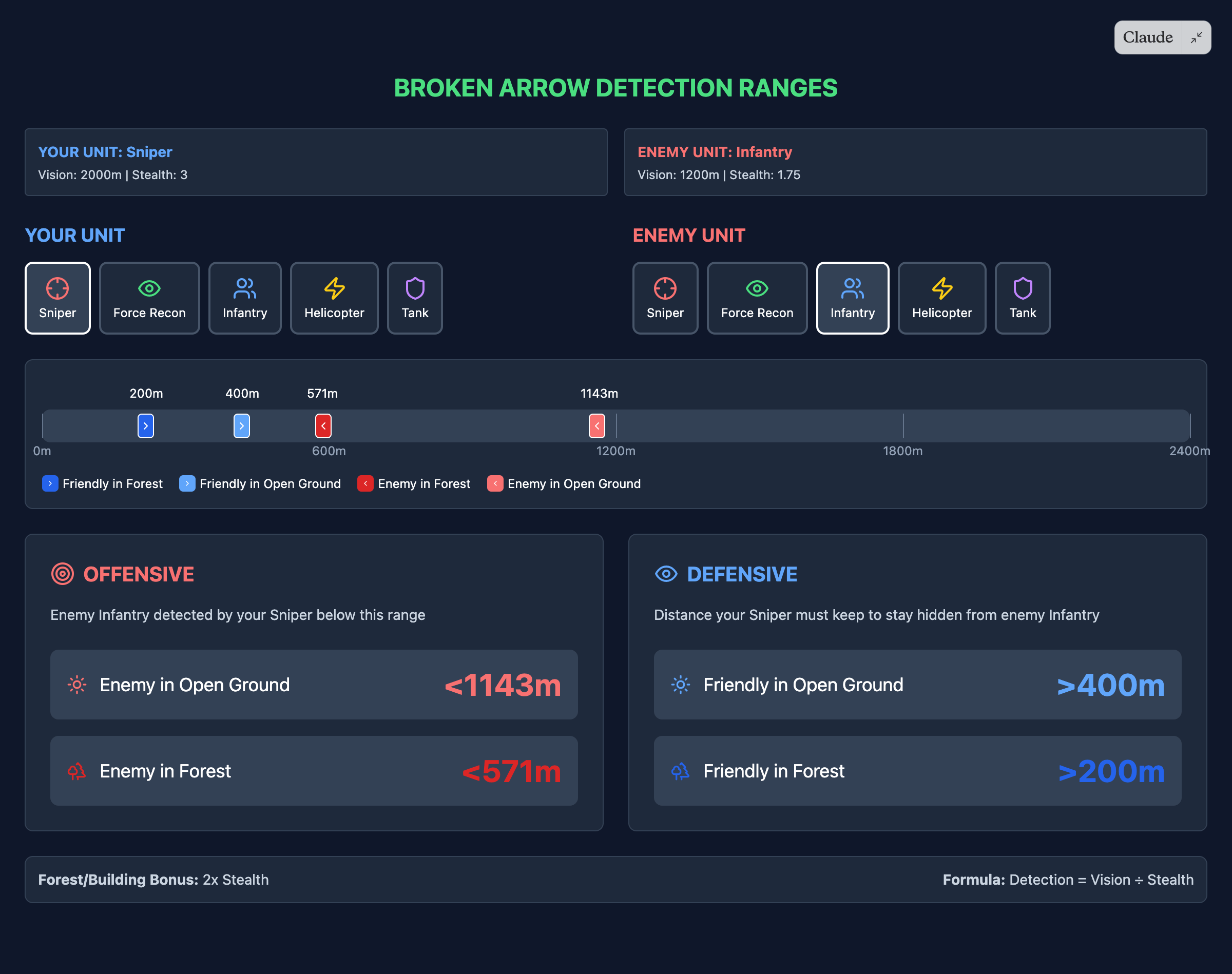Pick Helicopter as the enemy unit

941,298
